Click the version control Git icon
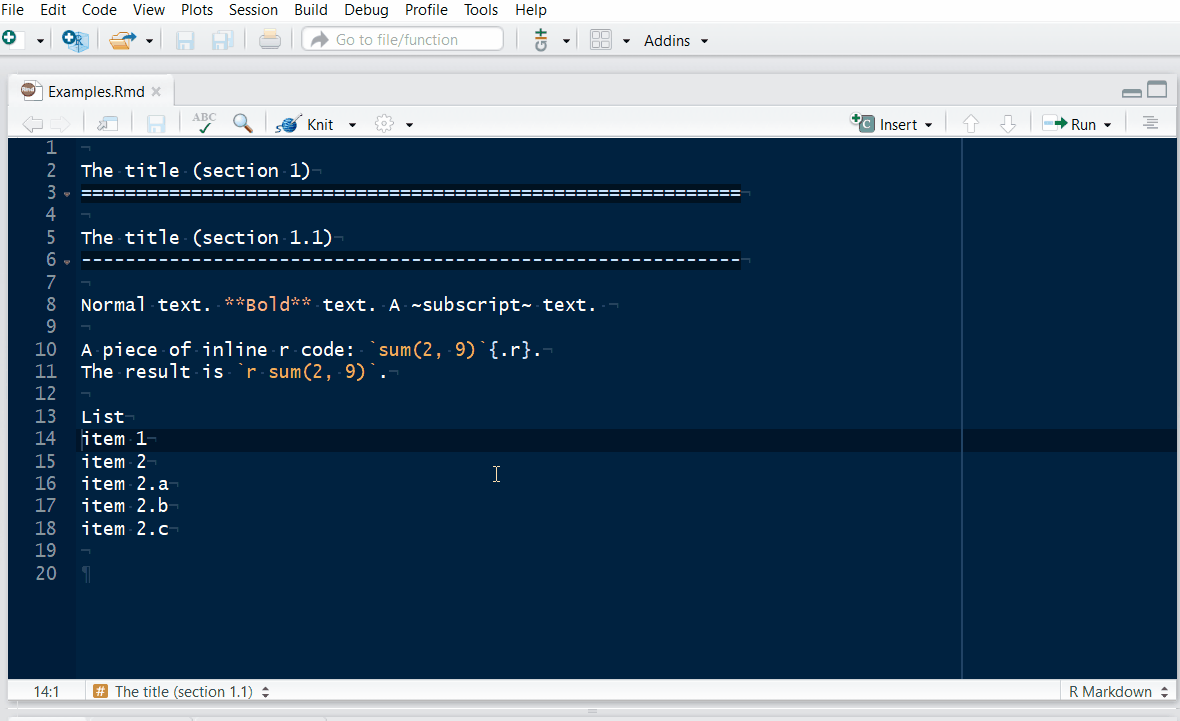This screenshot has width=1180, height=721. point(540,40)
